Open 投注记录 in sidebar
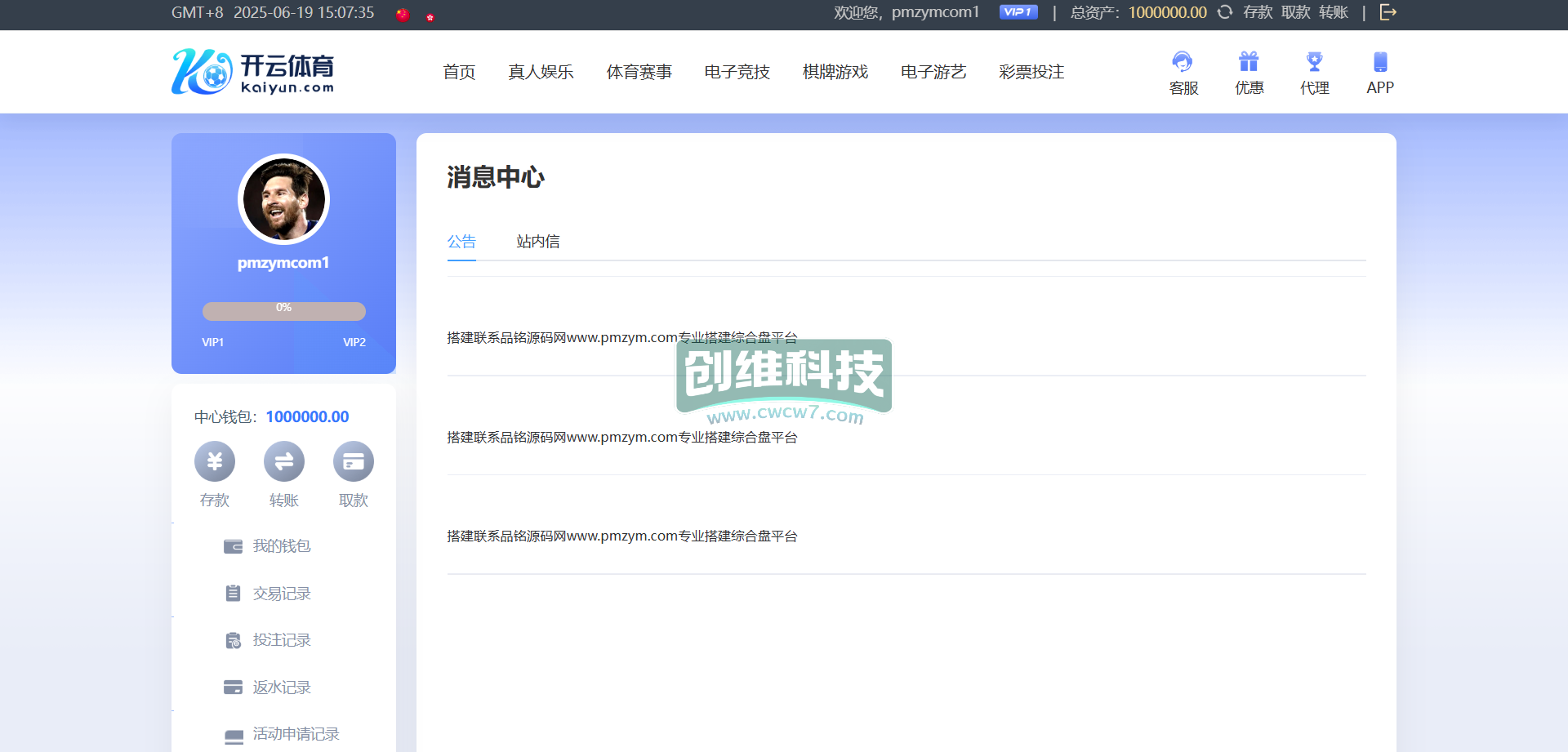 [282, 640]
